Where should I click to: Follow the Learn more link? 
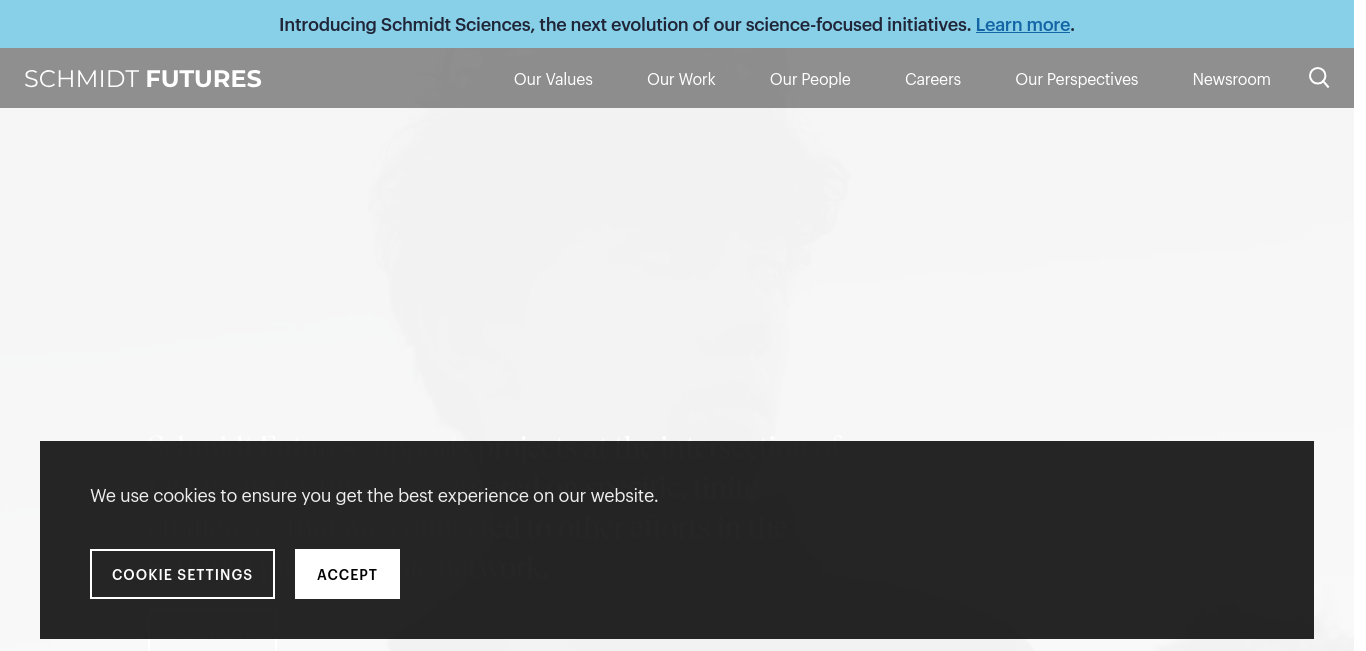click(x=1023, y=25)
